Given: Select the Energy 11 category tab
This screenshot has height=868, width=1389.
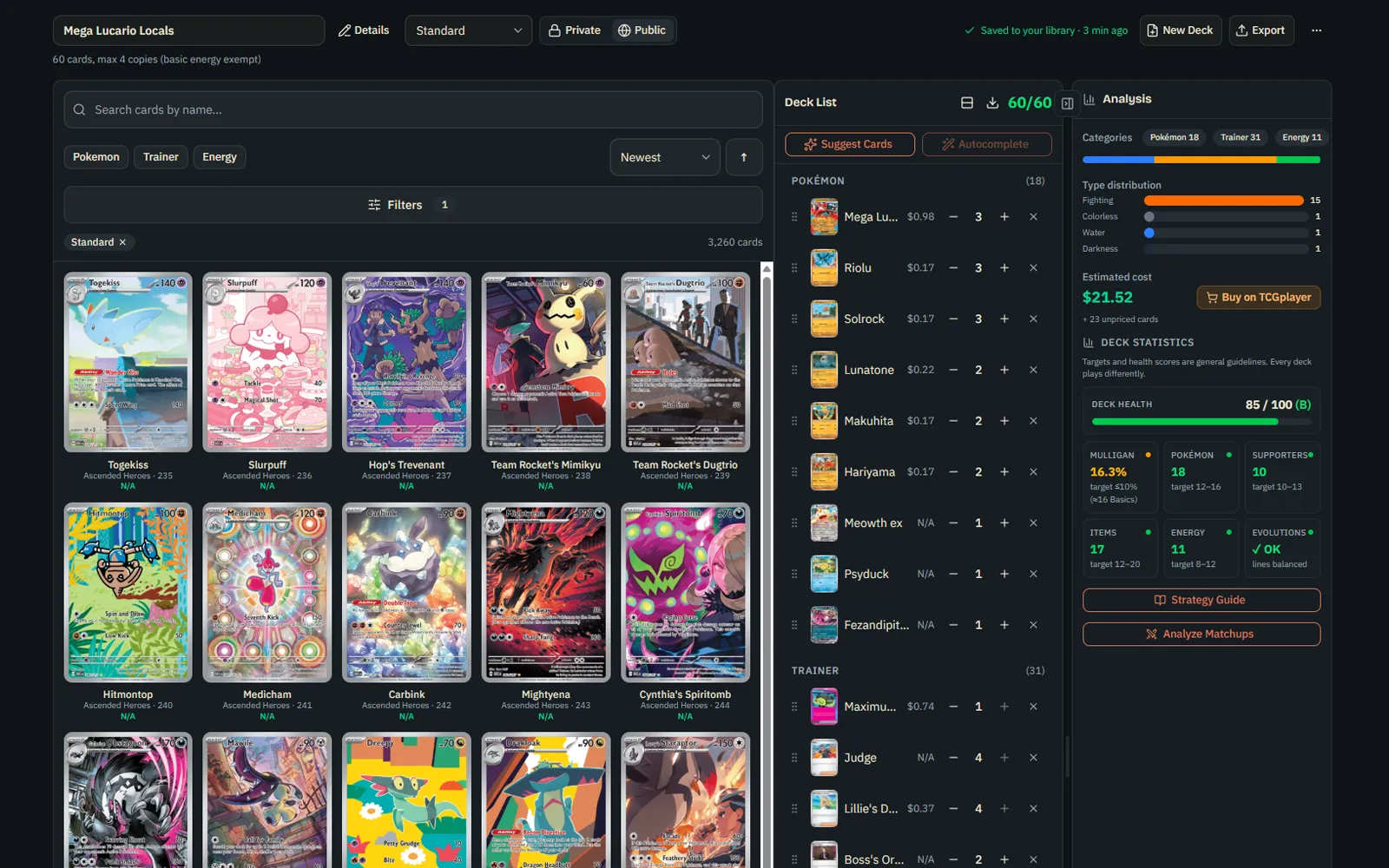Looking at the screenshot, I should (1301, 137).
